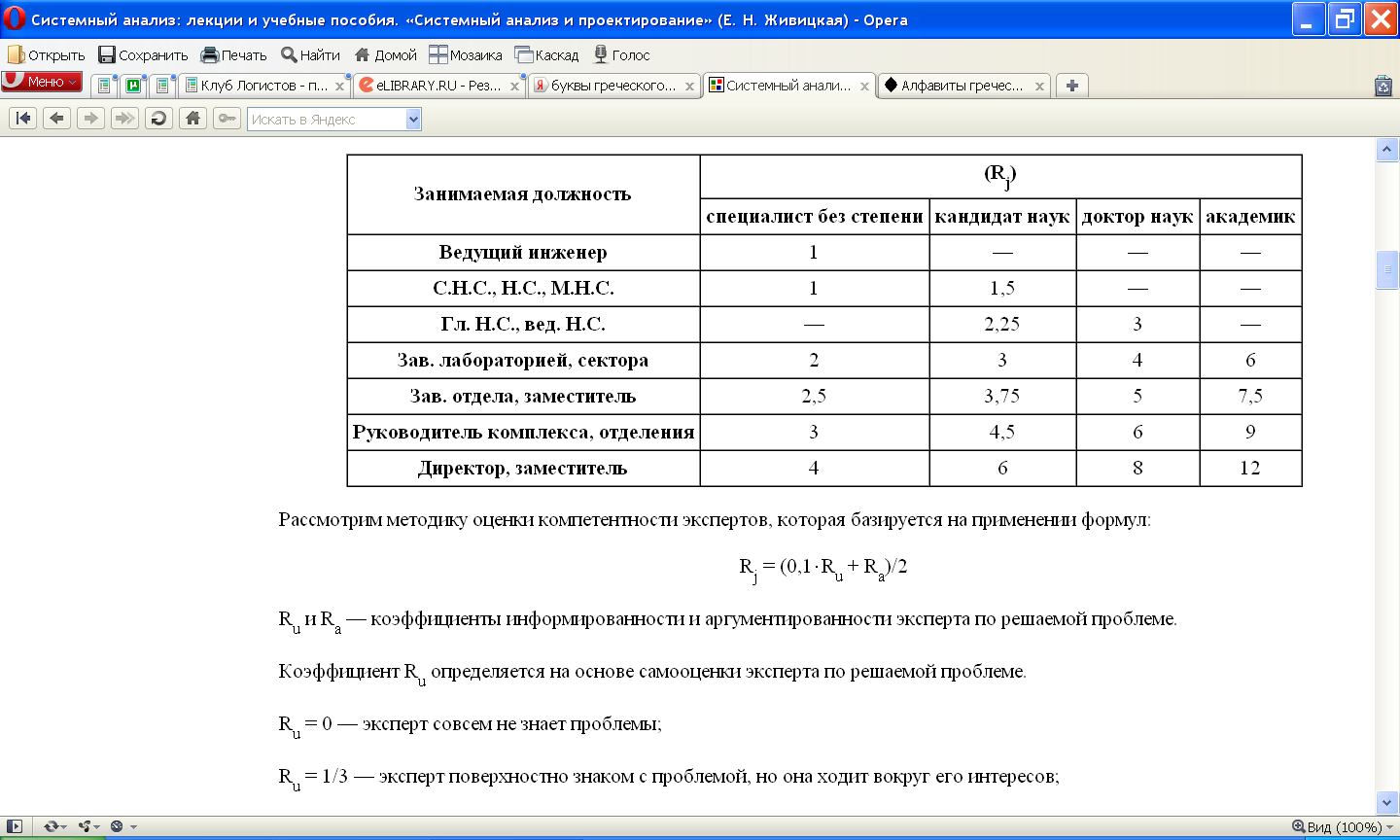
Task: Click the Ведущий инженер row label
Action: 523,253
